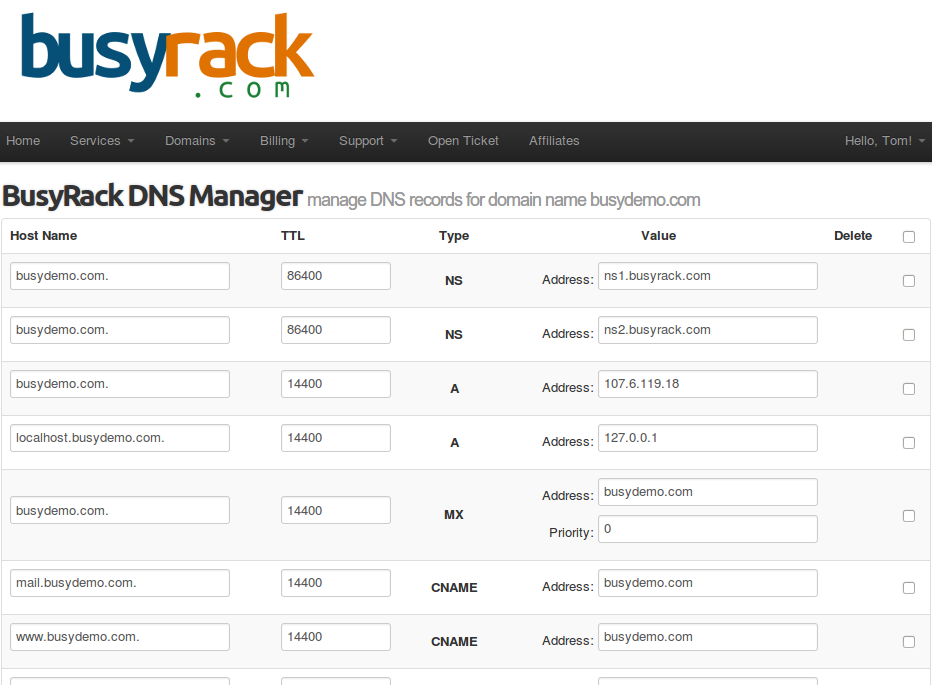Open the Hello, Tom! account dropdown

[885, 141]
